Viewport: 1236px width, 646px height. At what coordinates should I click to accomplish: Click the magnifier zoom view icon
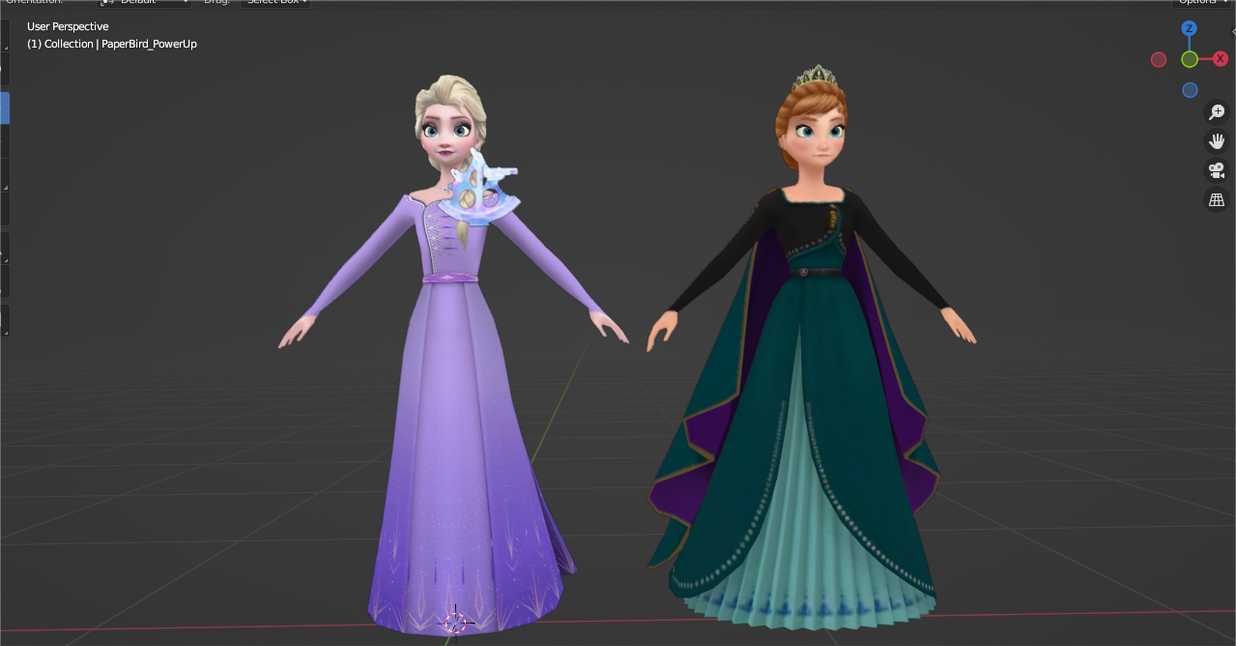point(1217,112)
